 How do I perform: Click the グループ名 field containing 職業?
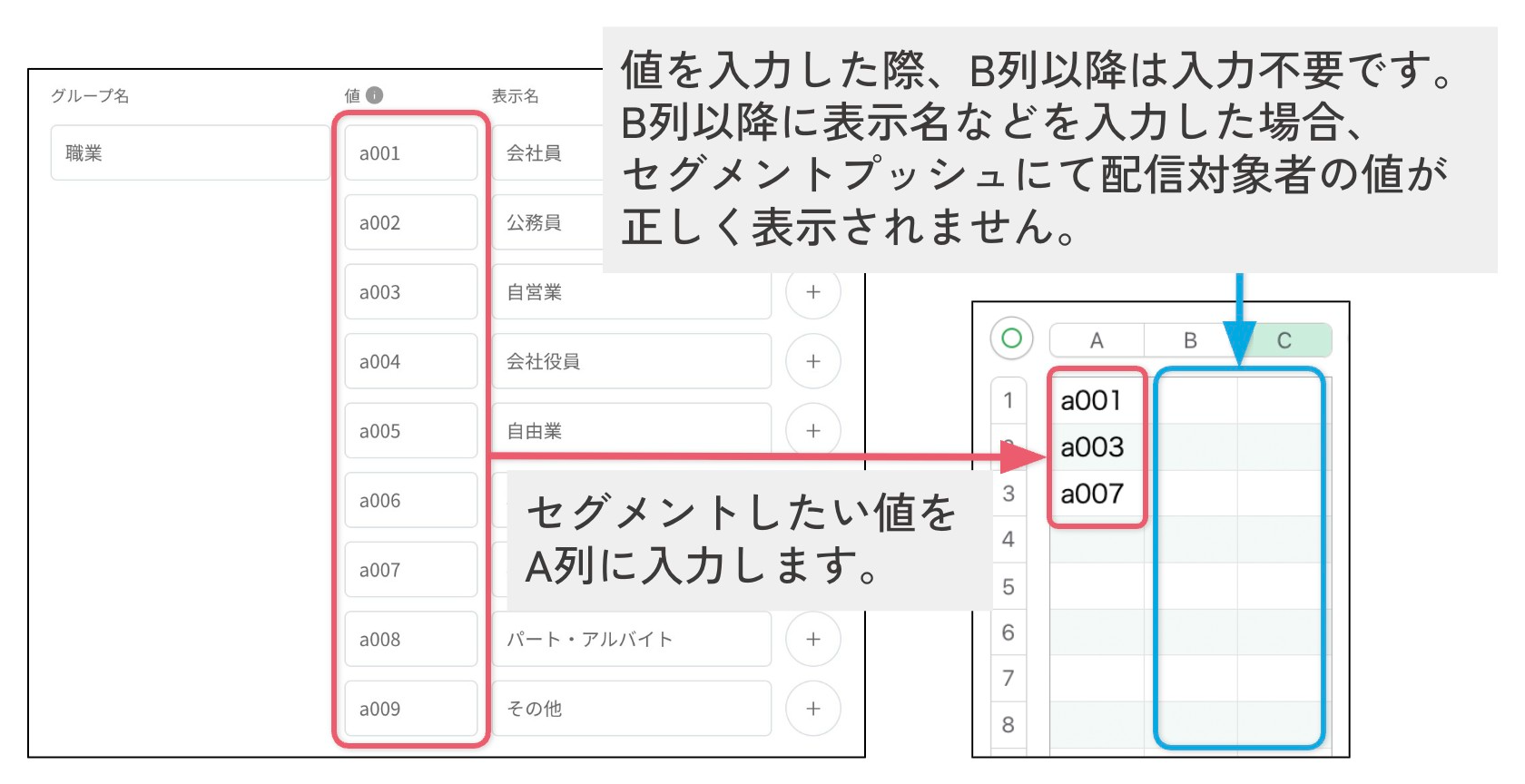[191, 153]
